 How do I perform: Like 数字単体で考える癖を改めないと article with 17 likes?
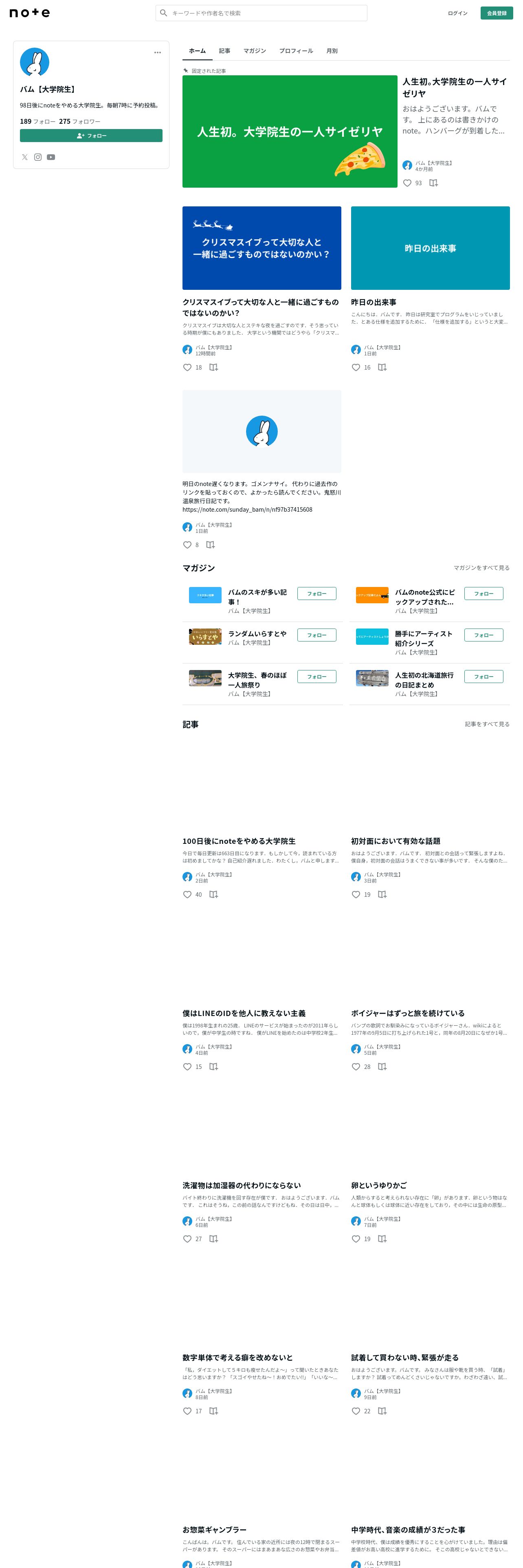[x=187, y=1411]
